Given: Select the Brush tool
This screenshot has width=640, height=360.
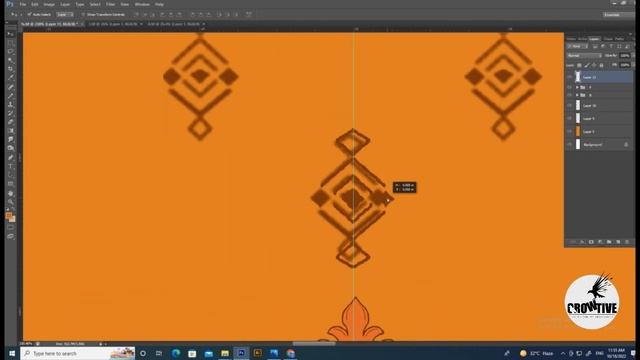Looking at the screenshot, I should (x=11, y=96).
